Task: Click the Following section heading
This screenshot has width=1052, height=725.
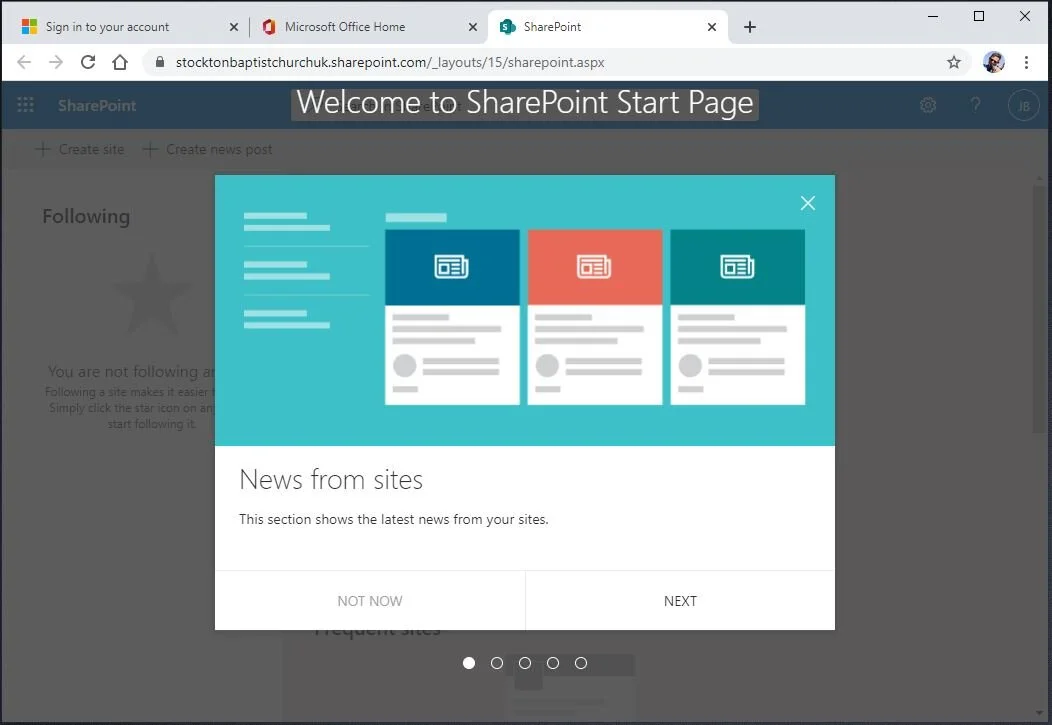Action: click(x=86, y=217)
